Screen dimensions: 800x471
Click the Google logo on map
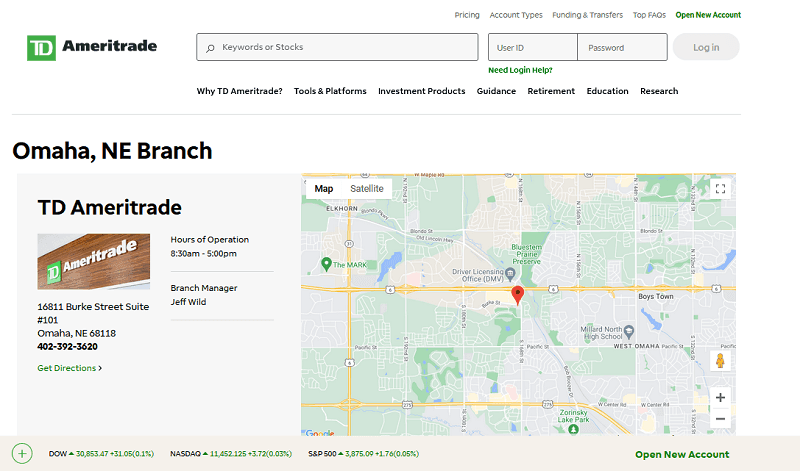point(320,433)
